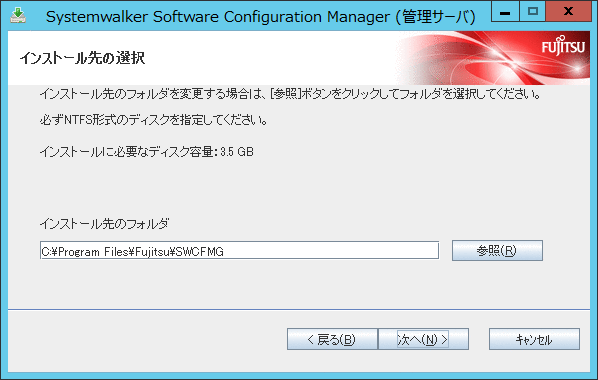Screen dimensions: 598x380
Task: Close the installer with the X button
Action: [x=568, y=12]
